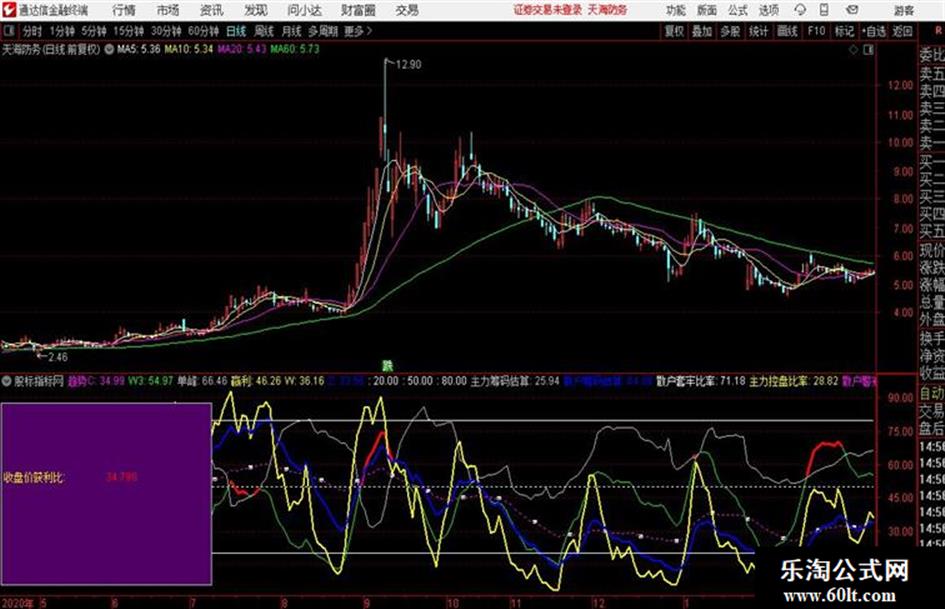Image resolution: width=945 pixels, height=609 pixels.
Task: Switch to 分时 period tab
Action: 33,31
